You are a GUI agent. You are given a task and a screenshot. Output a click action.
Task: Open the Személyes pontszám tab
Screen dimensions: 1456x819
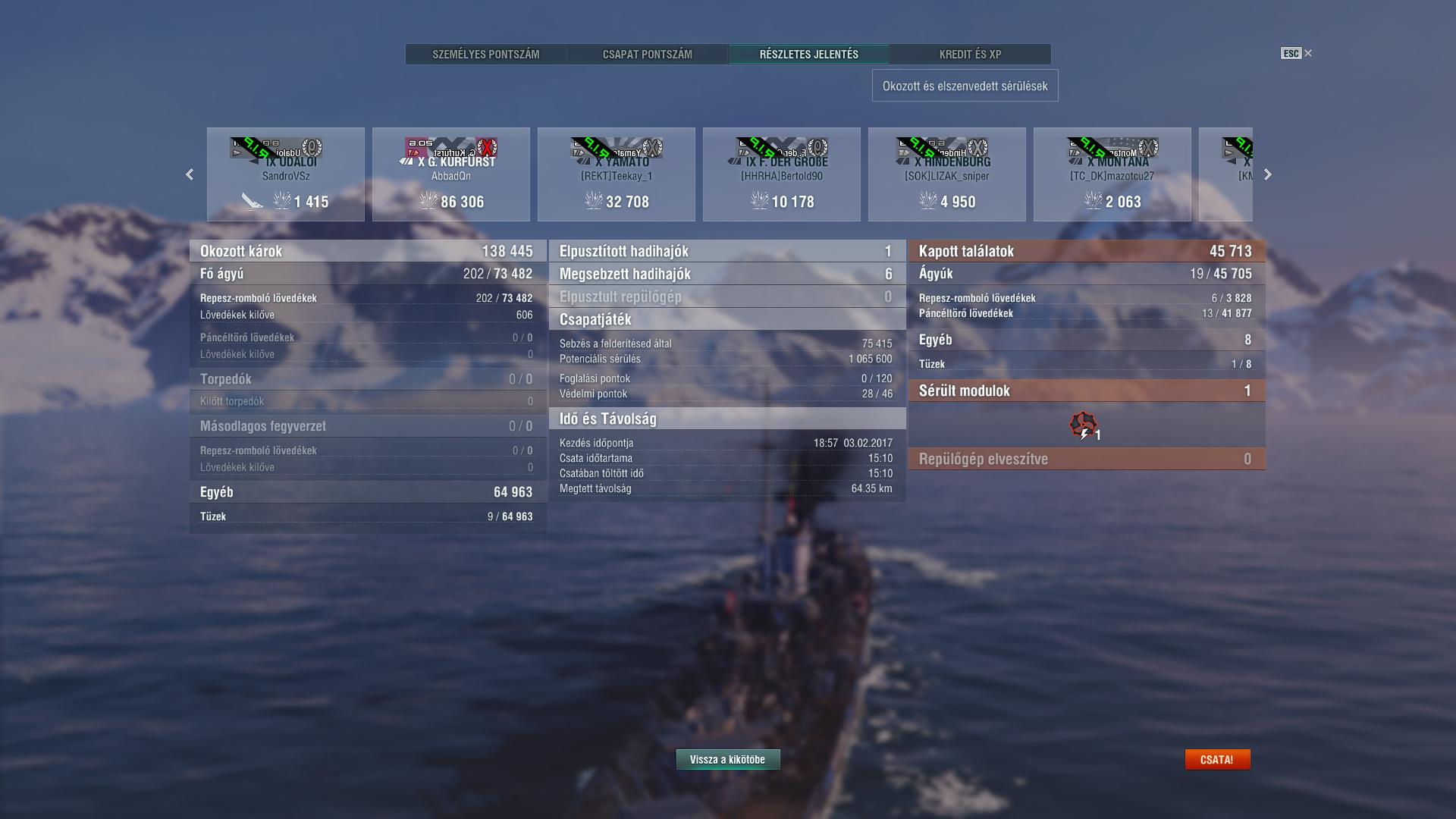click(486, 55)
